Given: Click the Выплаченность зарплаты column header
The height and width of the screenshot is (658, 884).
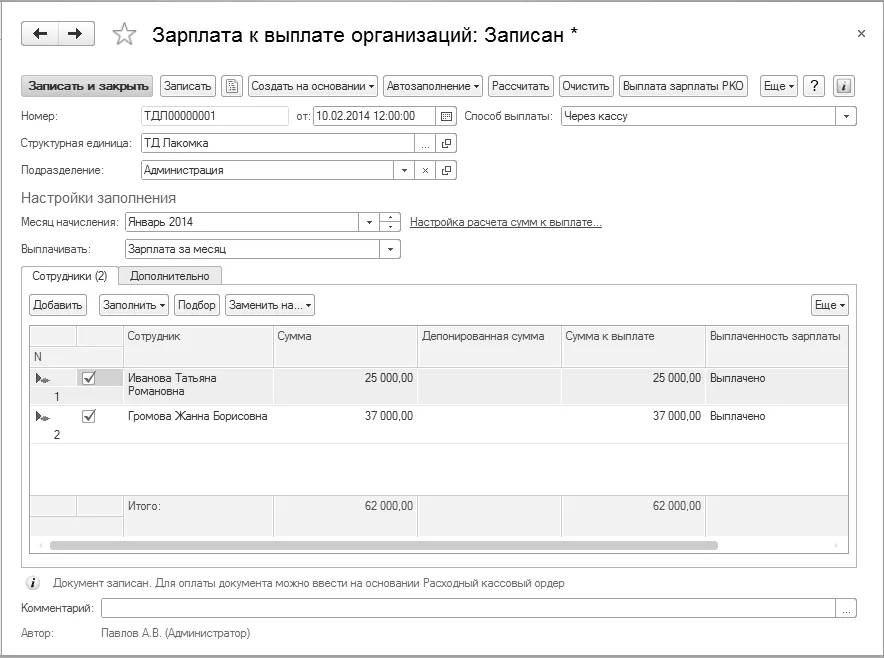Looking at the screenshot, I should coord(776,346).
